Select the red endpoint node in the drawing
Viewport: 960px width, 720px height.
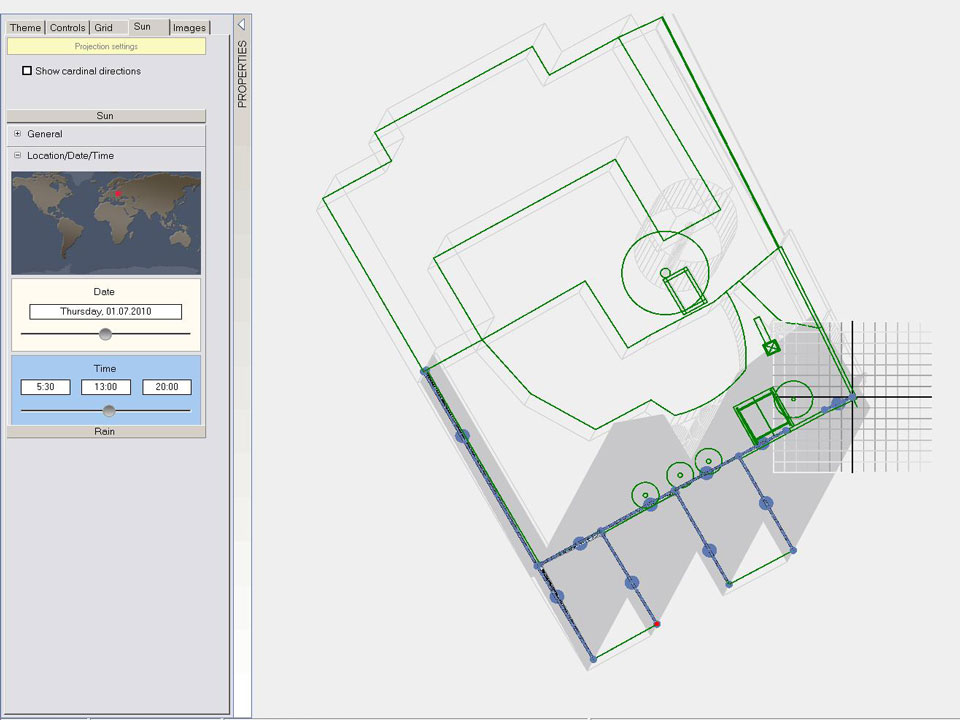[x=657, y=624]
